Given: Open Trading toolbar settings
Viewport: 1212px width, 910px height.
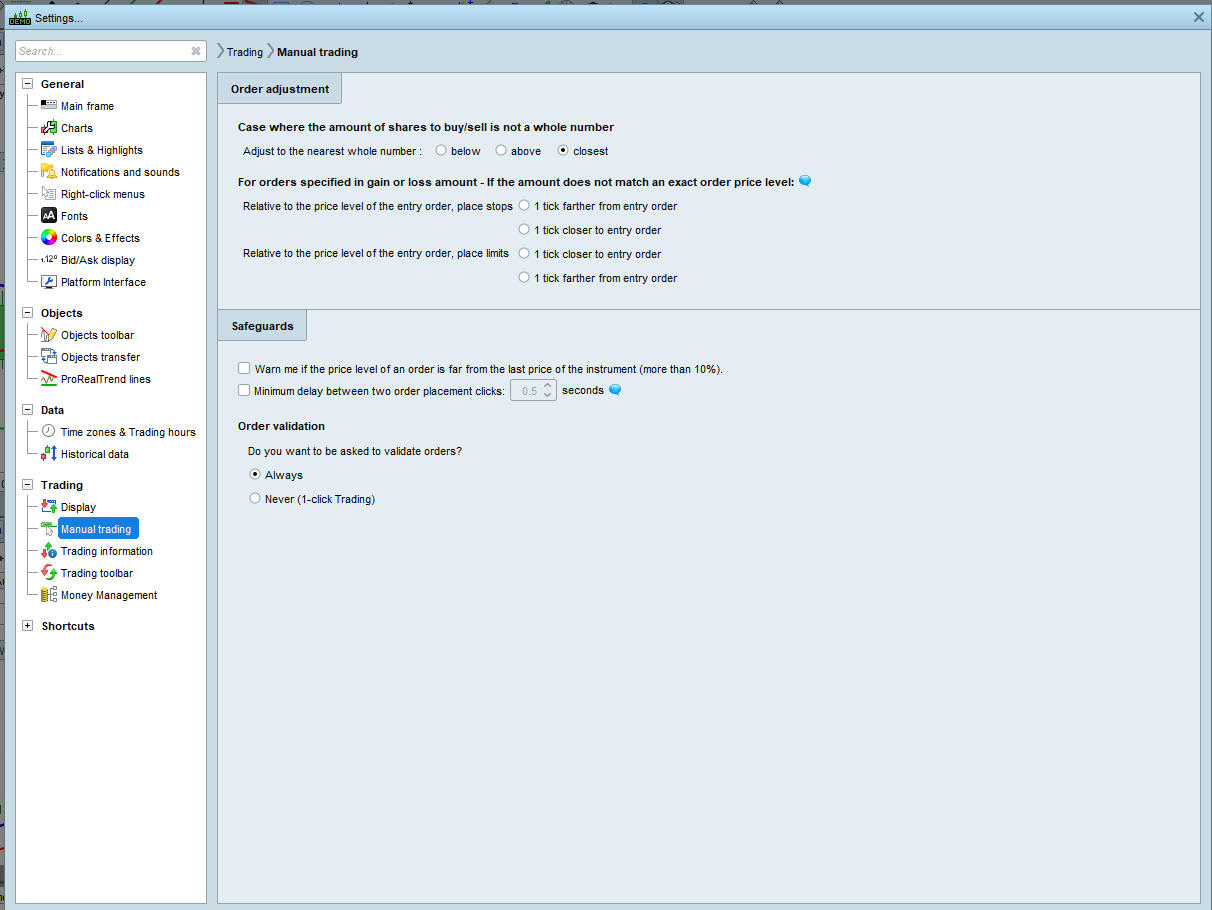Looking at the screenshot, I should click(x=97, y=573).
